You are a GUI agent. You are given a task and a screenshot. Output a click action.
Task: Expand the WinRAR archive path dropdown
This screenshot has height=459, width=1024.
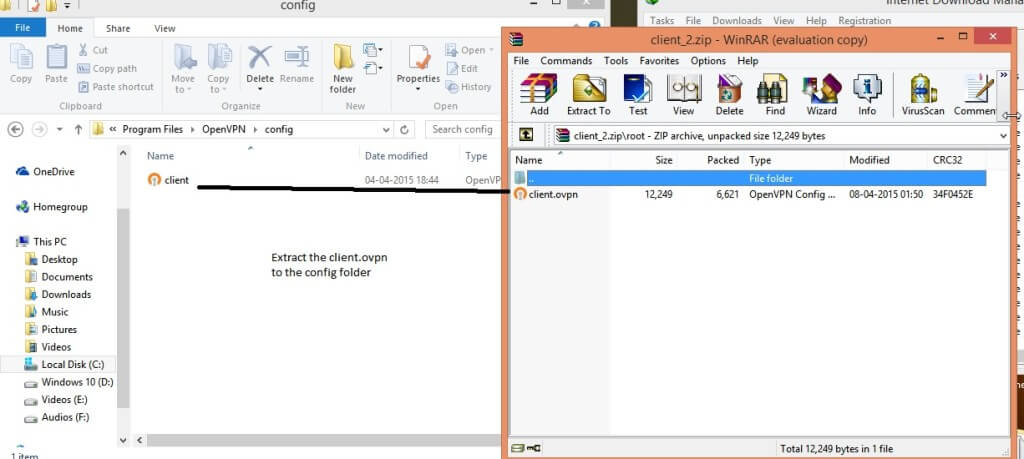click(1003, 135)
